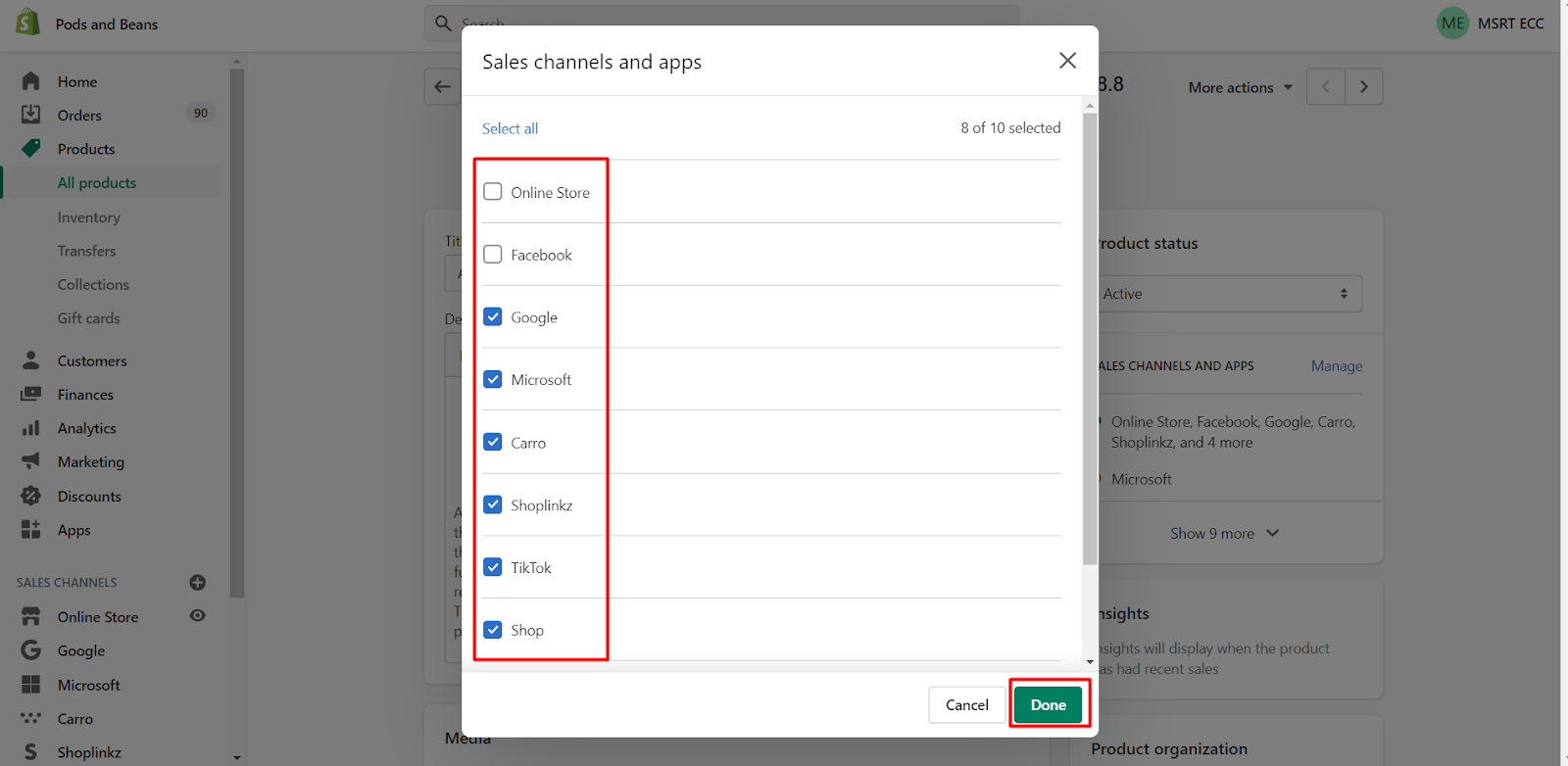This screenshot has width=1568, height=766.
Task: Click the Marketing megaphone icon
Action: (x=31, y=461)
